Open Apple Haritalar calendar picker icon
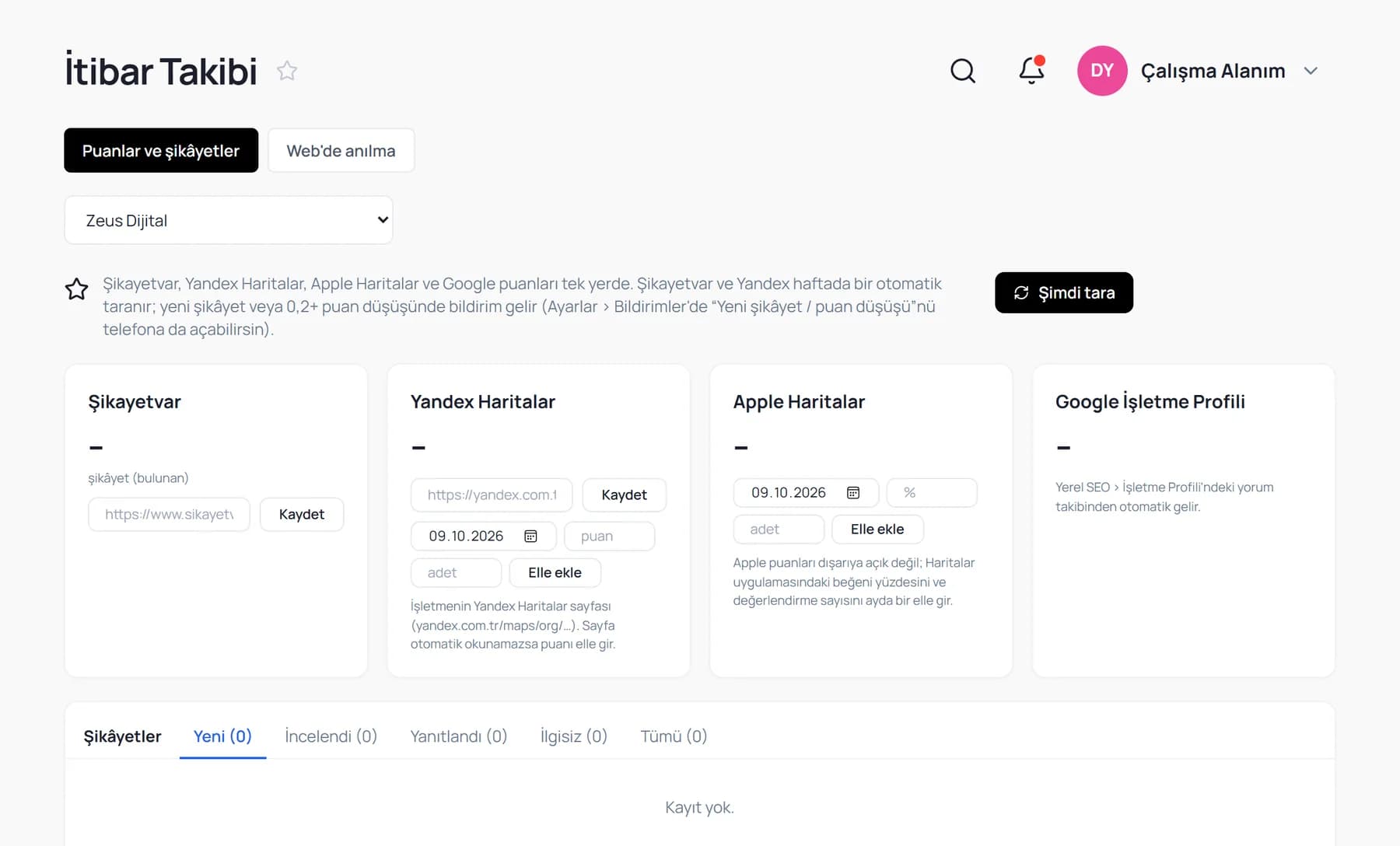The width and height of the screenshot is (1400, 846). click(853, 493)
